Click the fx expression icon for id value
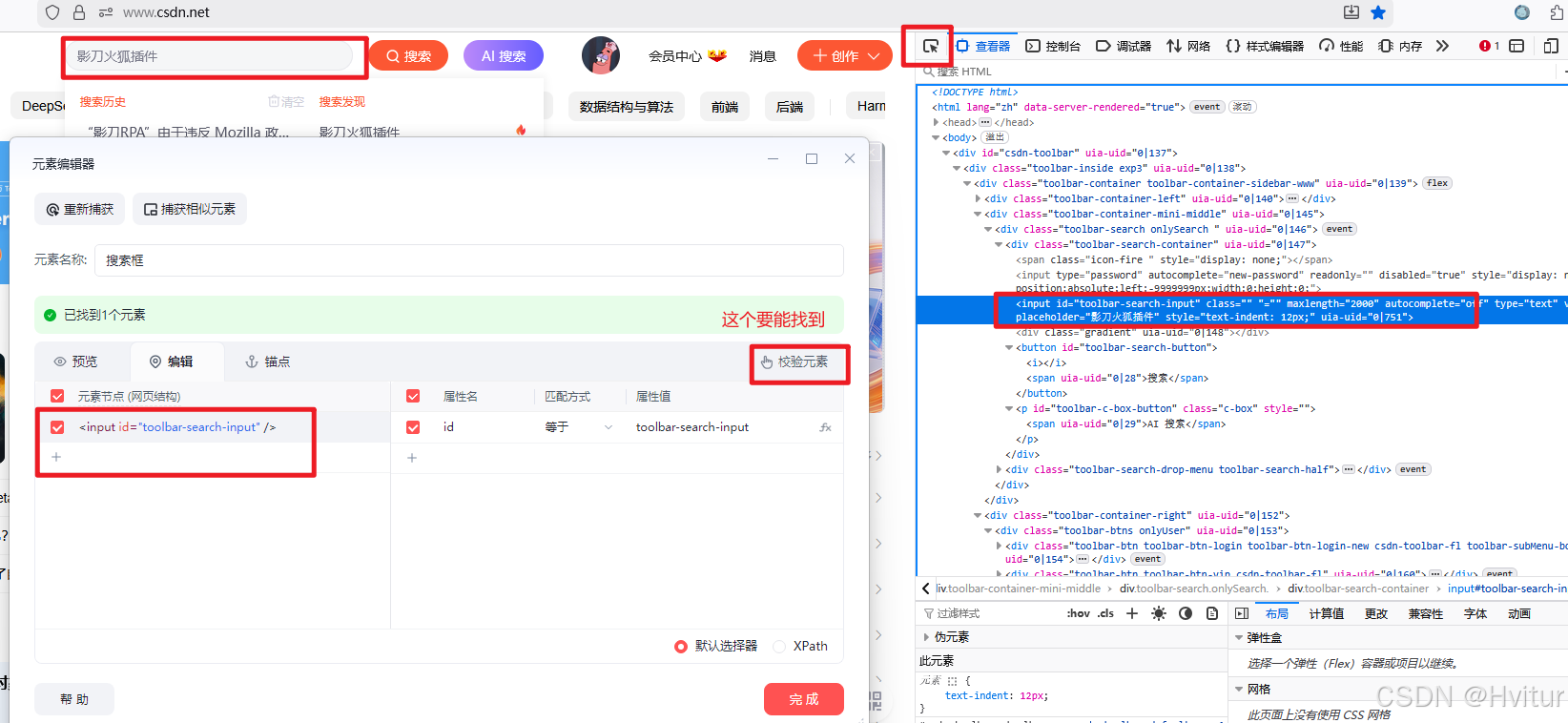1568x723 pixels. point(826,427)
